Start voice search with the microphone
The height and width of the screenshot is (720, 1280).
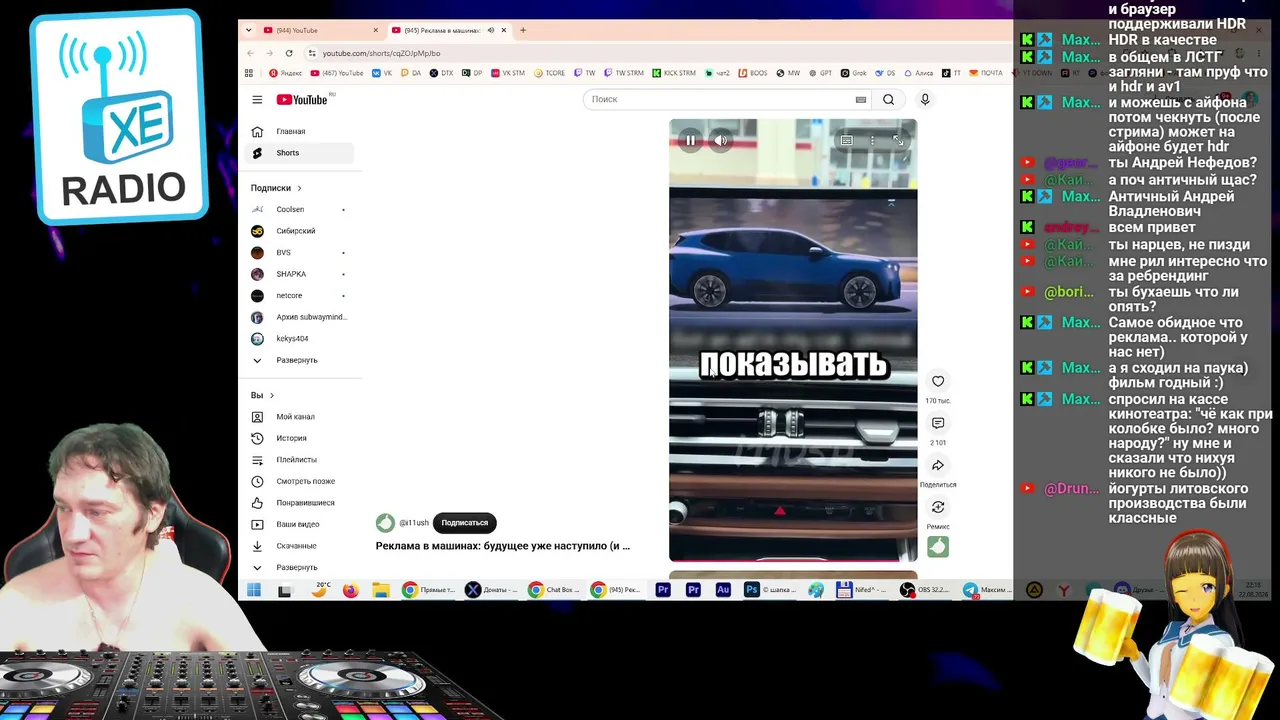(925, 100)
